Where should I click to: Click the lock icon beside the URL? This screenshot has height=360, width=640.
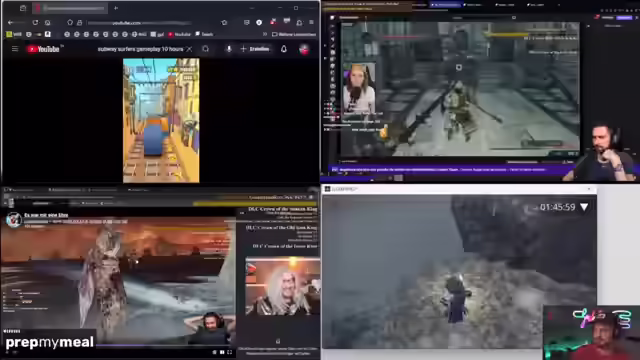tap(80, 22)
